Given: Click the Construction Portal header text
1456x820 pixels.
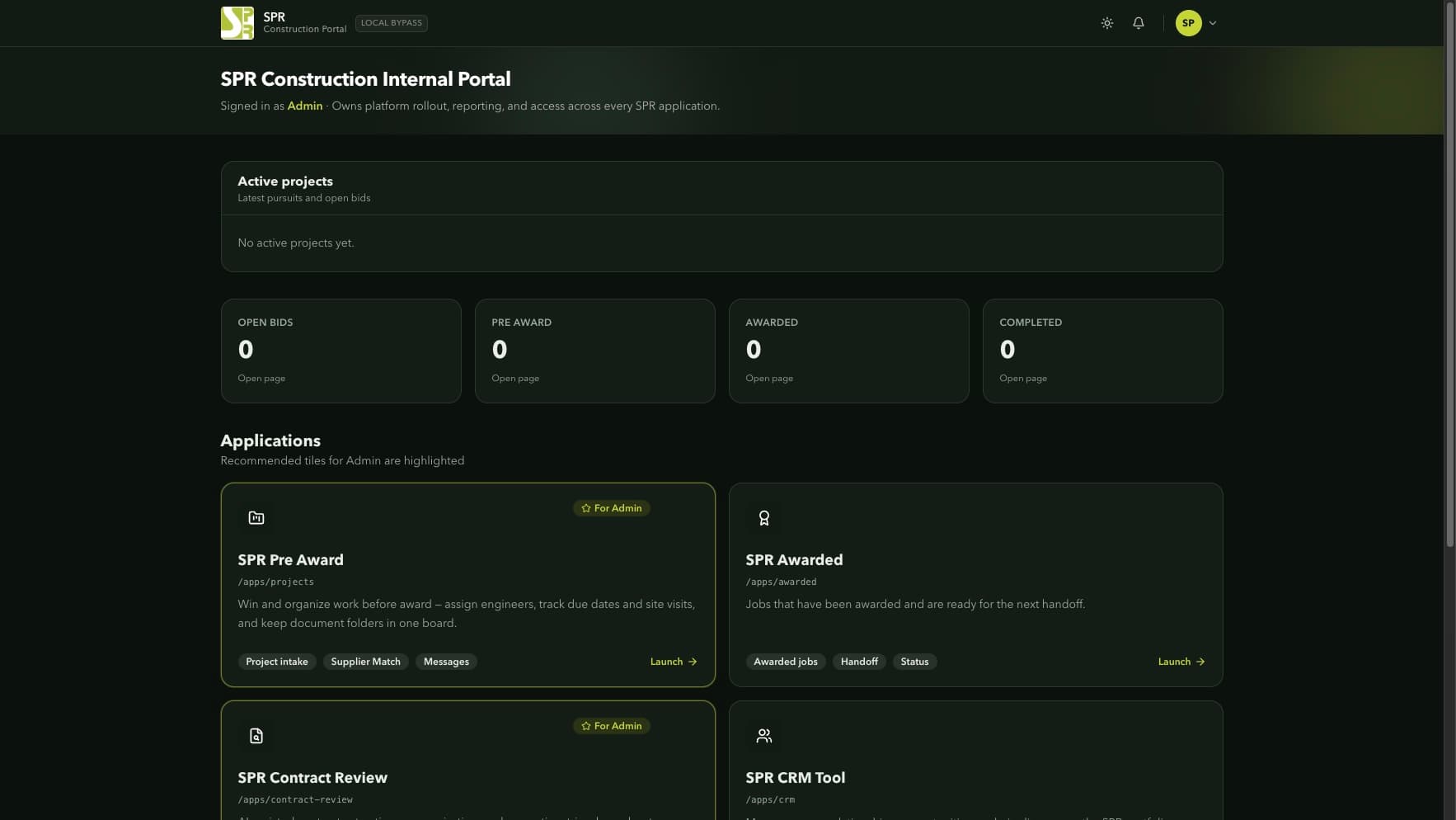Looking at the screenshot, I should (x=305, y=30).
